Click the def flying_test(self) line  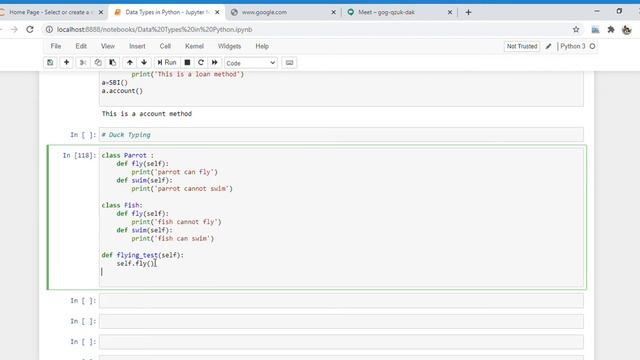pos(142,255)
